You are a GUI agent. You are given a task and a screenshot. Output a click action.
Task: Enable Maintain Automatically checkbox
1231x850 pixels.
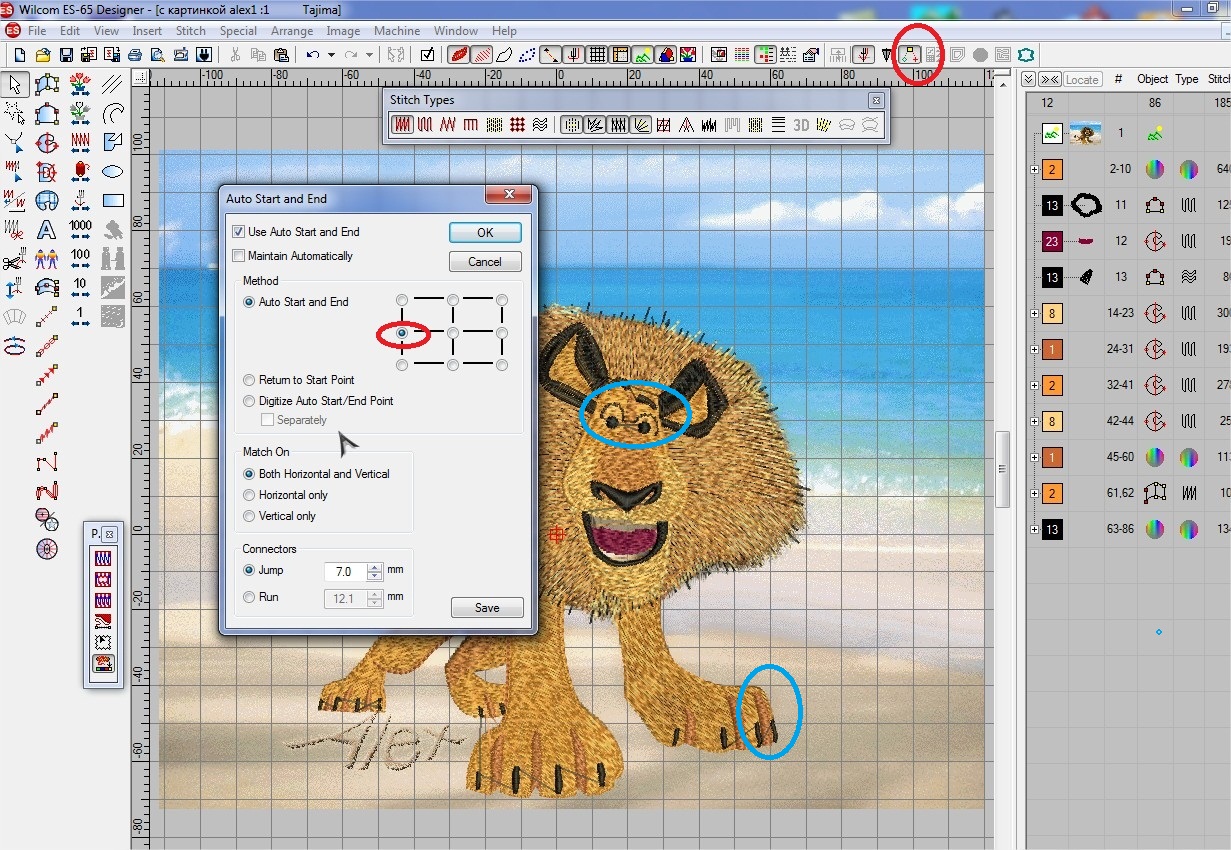238,256
